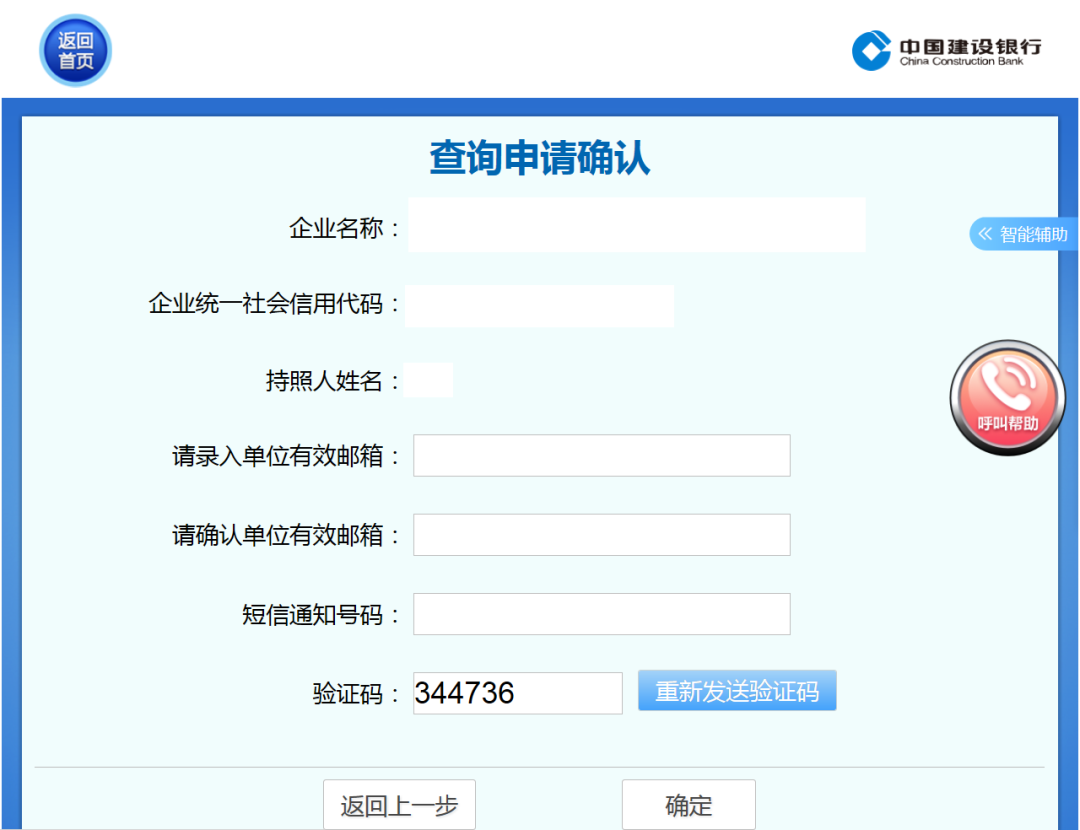This screenshot has height=830, width=1080.
Task: Click the 持照人姓名 input box
Action: [429, 380]
